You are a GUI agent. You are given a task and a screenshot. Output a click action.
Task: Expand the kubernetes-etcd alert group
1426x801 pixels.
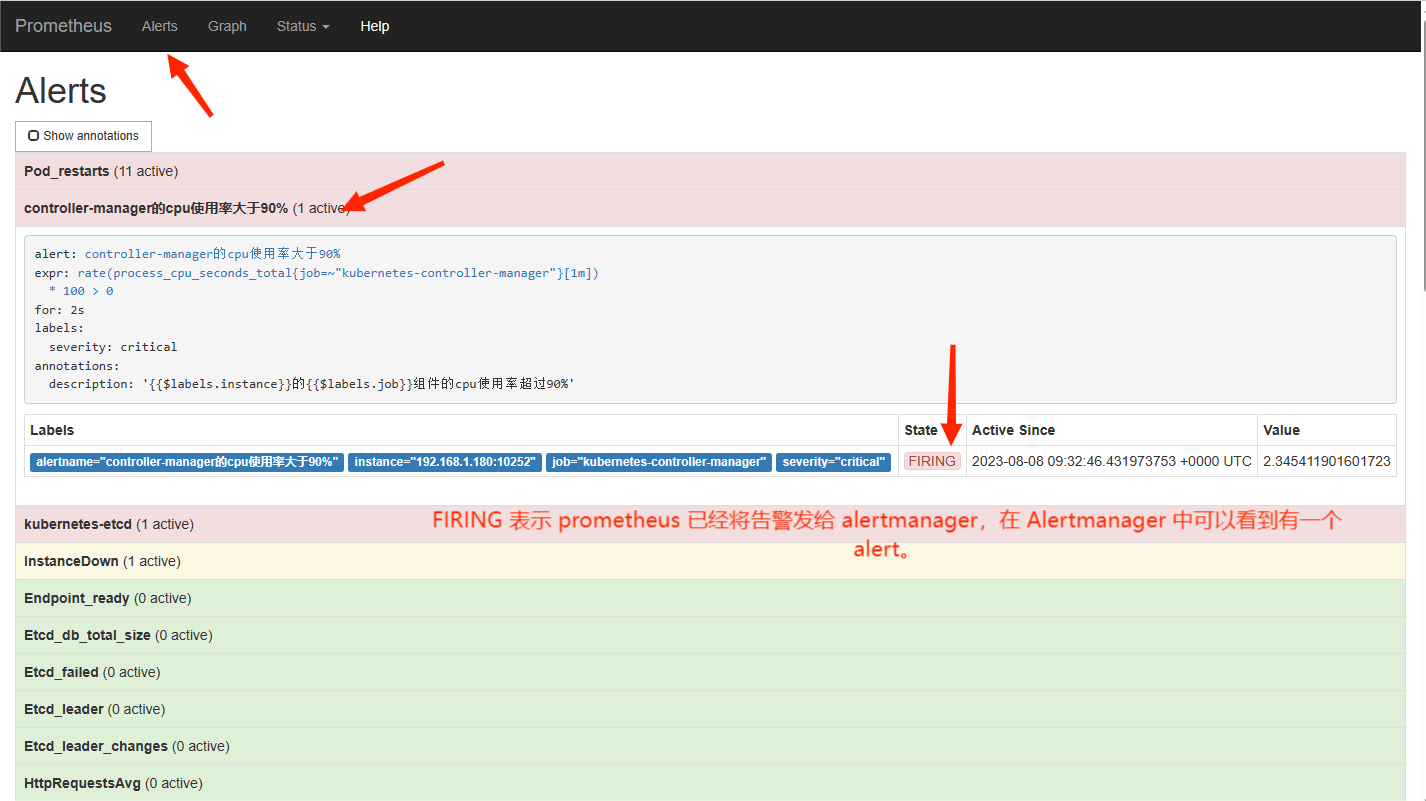point(711,524)
